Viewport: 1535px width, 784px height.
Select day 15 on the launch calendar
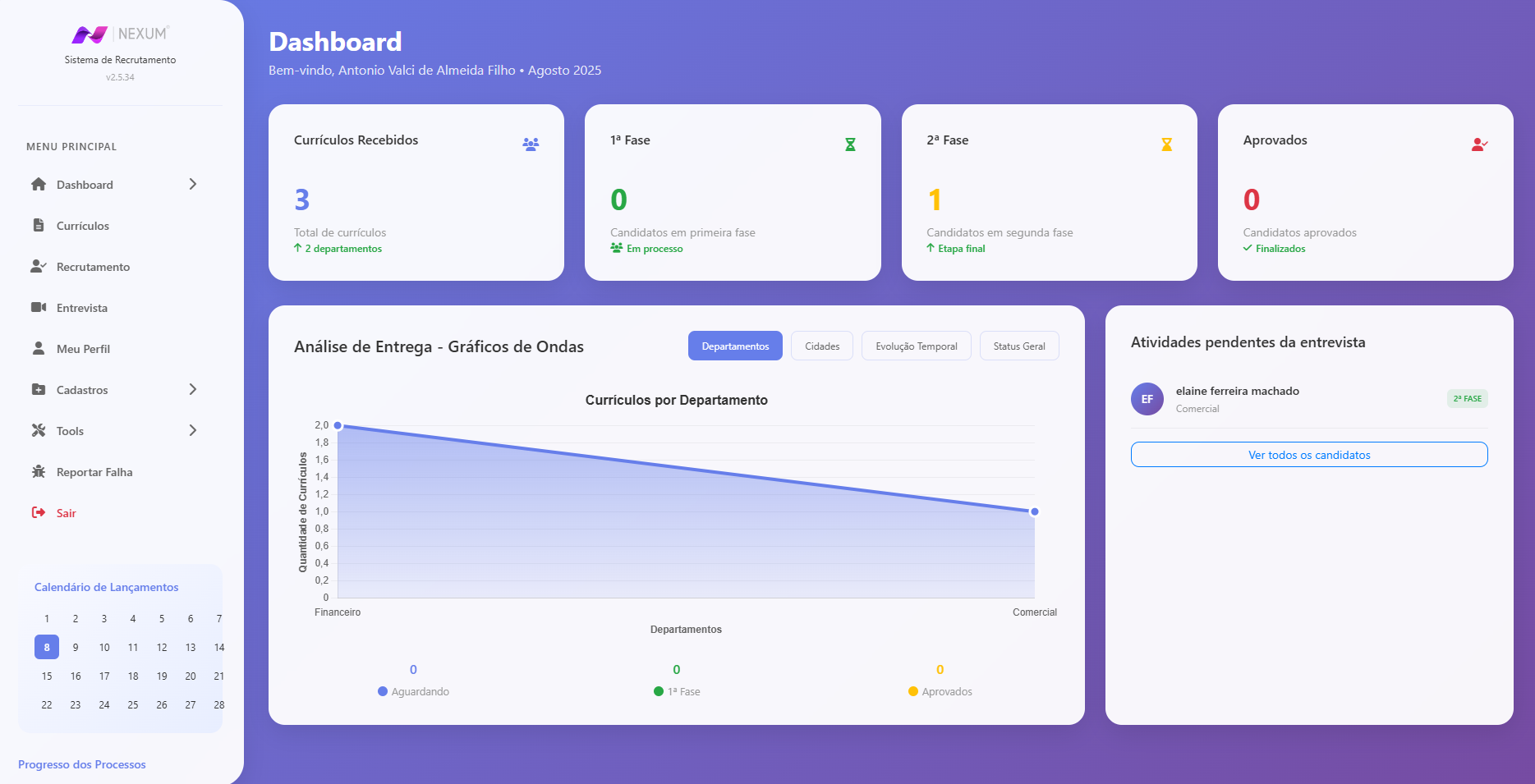click(x=47, y=676)
